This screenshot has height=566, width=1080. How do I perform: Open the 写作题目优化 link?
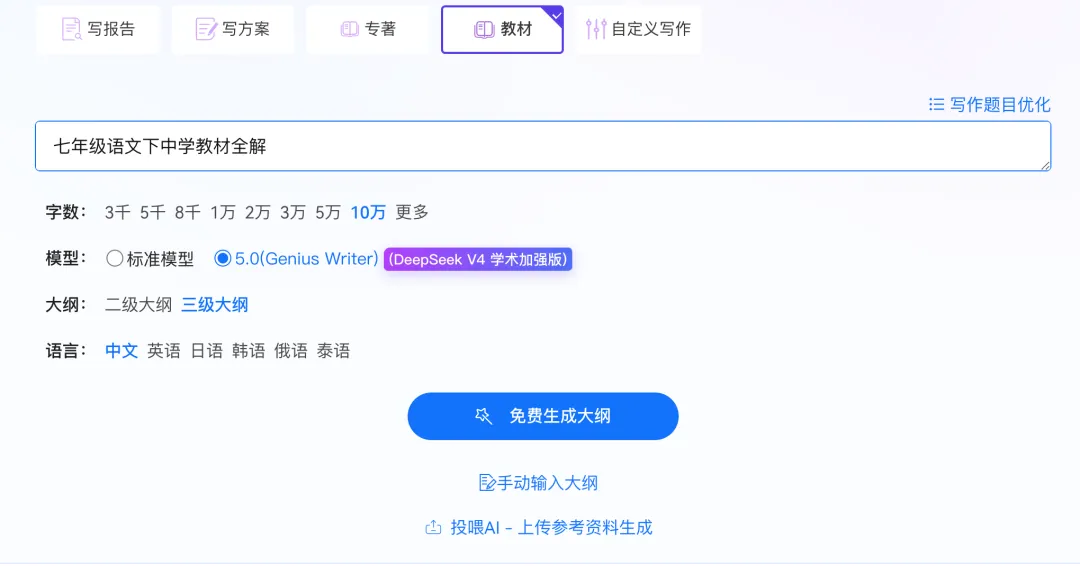click(x=990, y=104)
